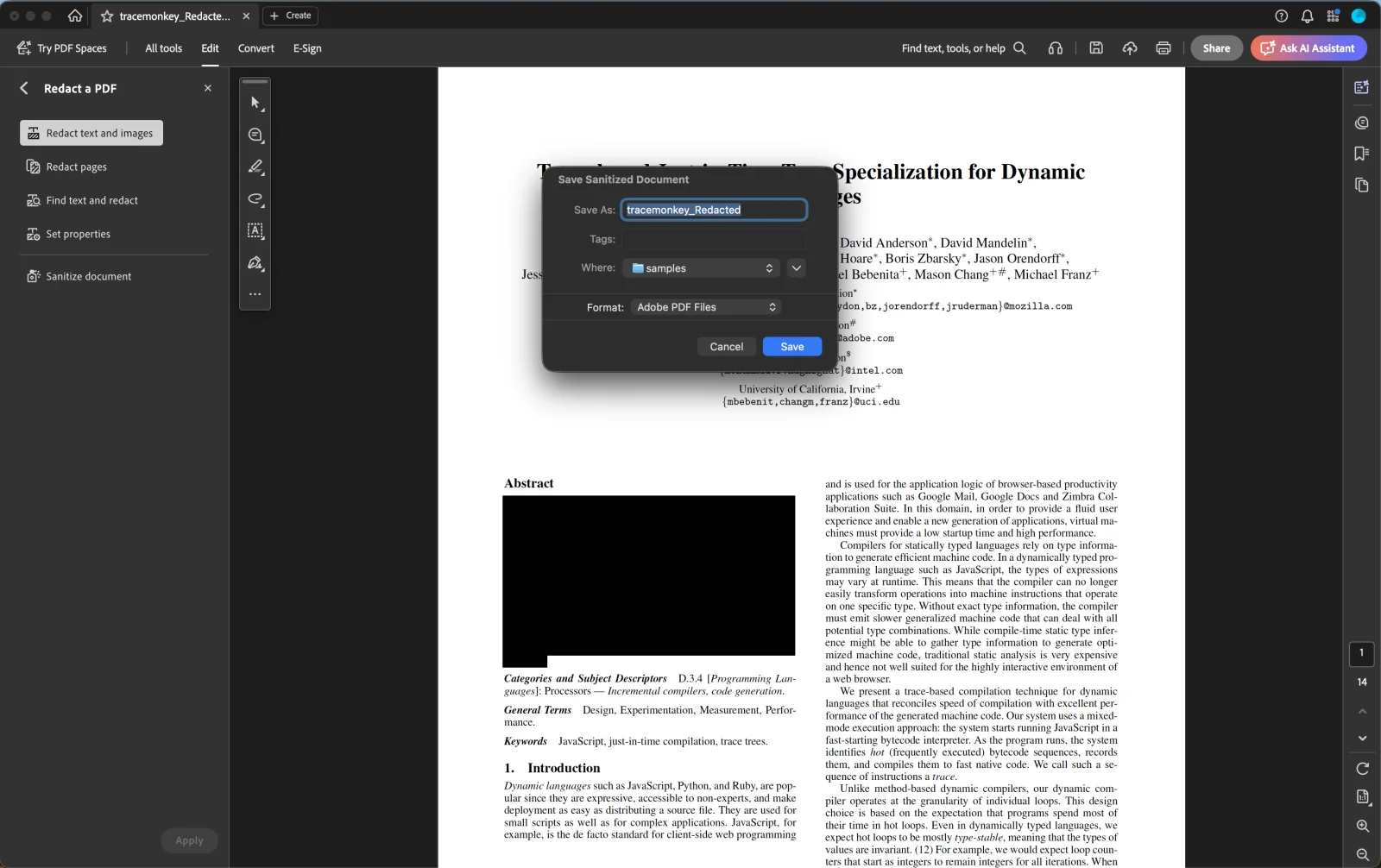Open the apps grid icon
The height and width of the screenshot is (868, 1381).
click(1334, 16)
